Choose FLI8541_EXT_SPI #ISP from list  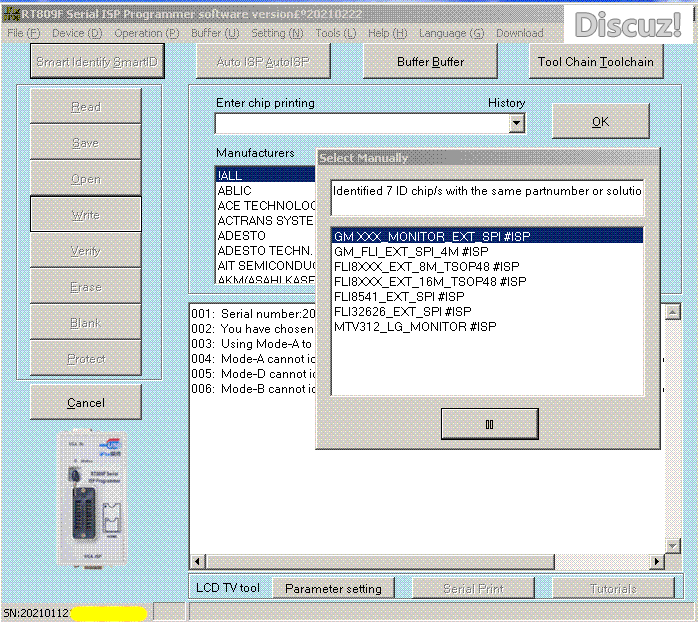[x=398, y=296]
